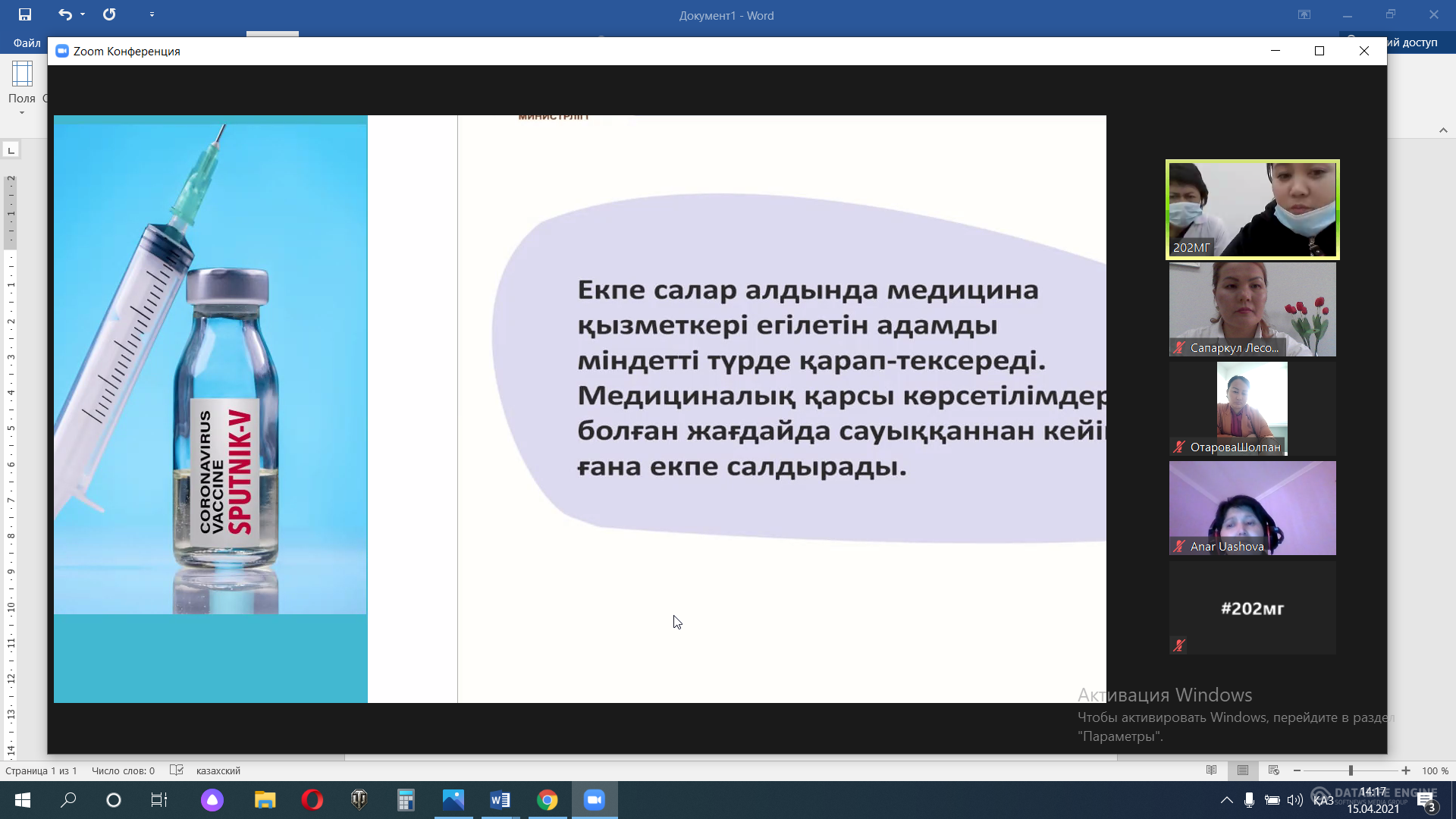Open word count via 'Число слов: 0'
Screen dimensions: 1456x819
(x=122, y=770)
